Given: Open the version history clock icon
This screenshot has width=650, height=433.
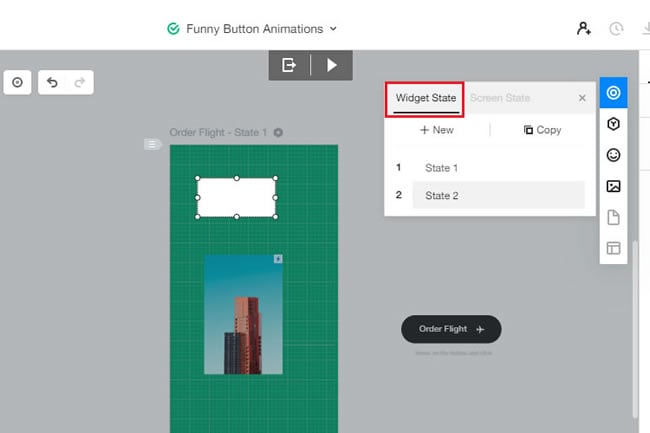Looking at the screenshot, I should 616,29.
